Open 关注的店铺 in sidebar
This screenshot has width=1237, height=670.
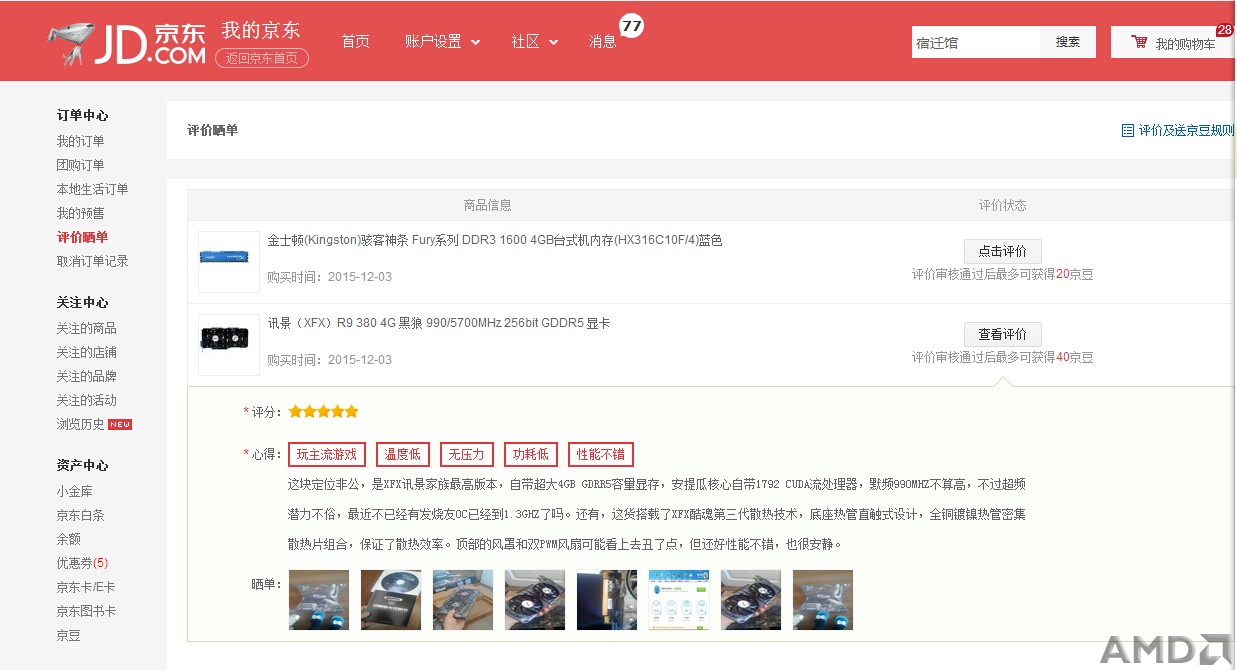point(86,352)
